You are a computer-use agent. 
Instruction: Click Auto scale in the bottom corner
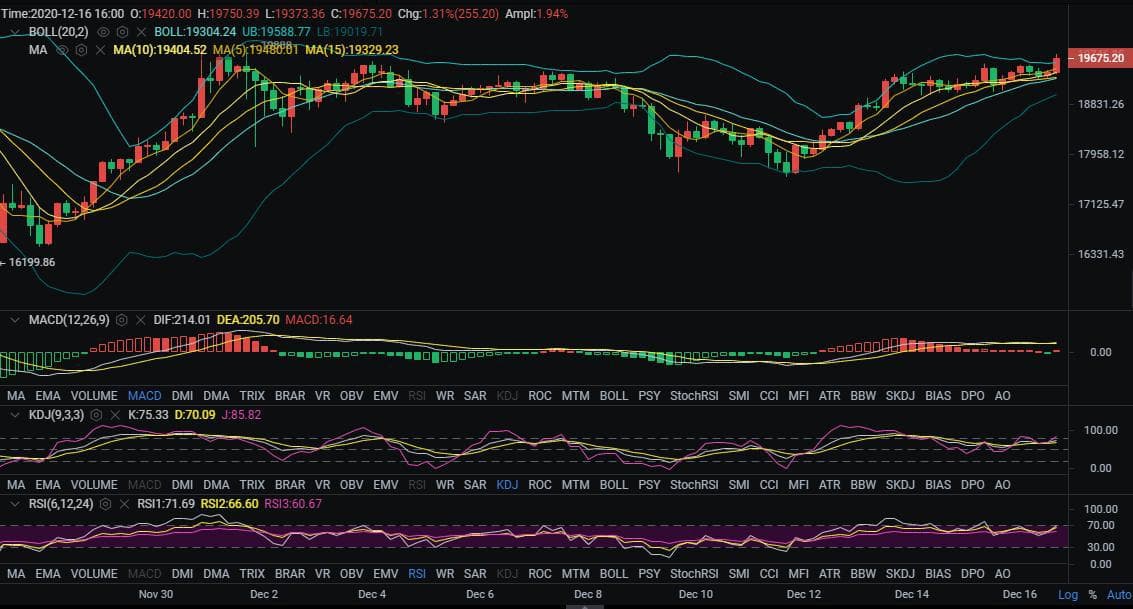tap(1118, 594)
